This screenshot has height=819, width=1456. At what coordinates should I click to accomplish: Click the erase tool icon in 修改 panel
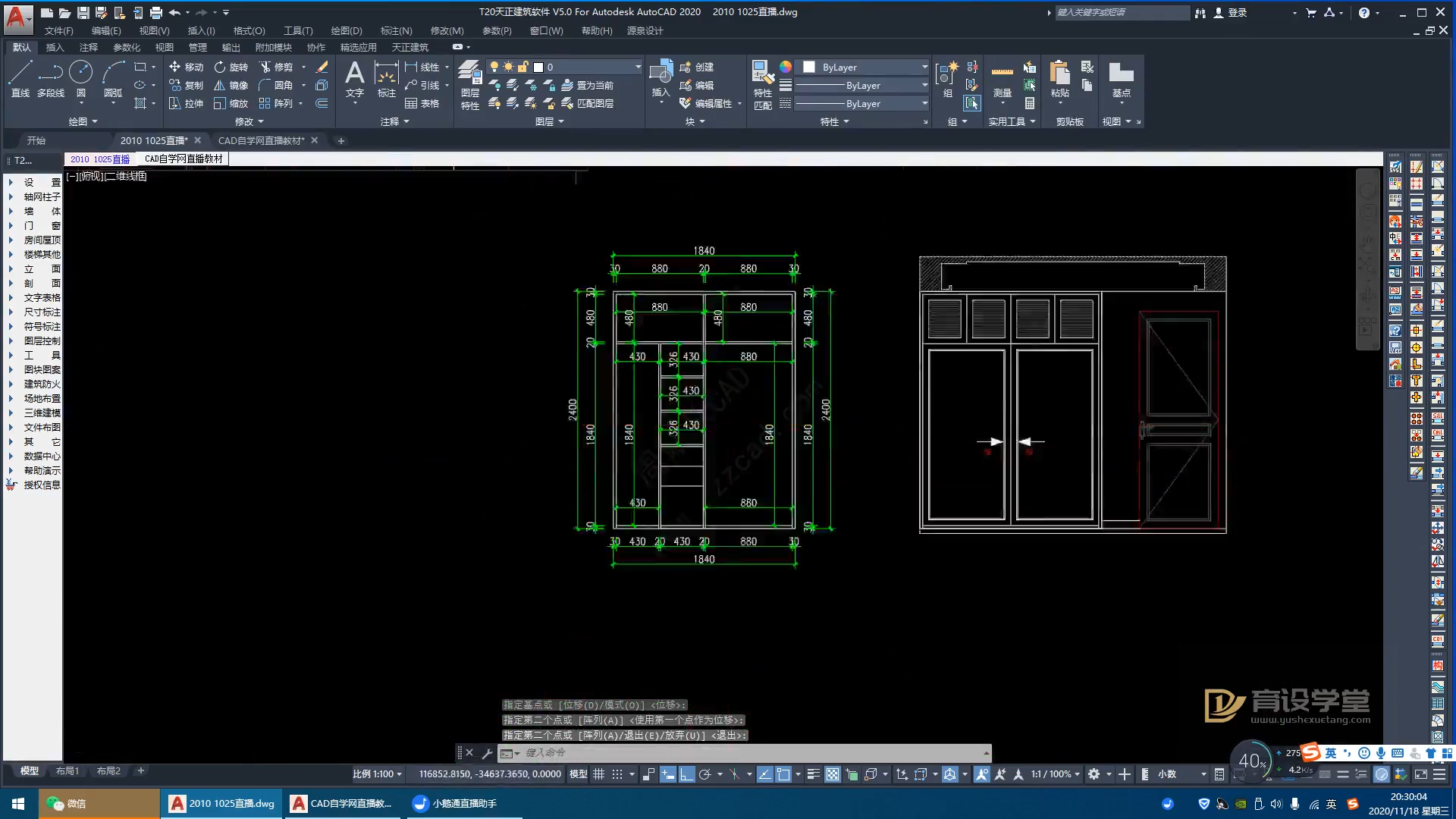(x=322, y=67)
